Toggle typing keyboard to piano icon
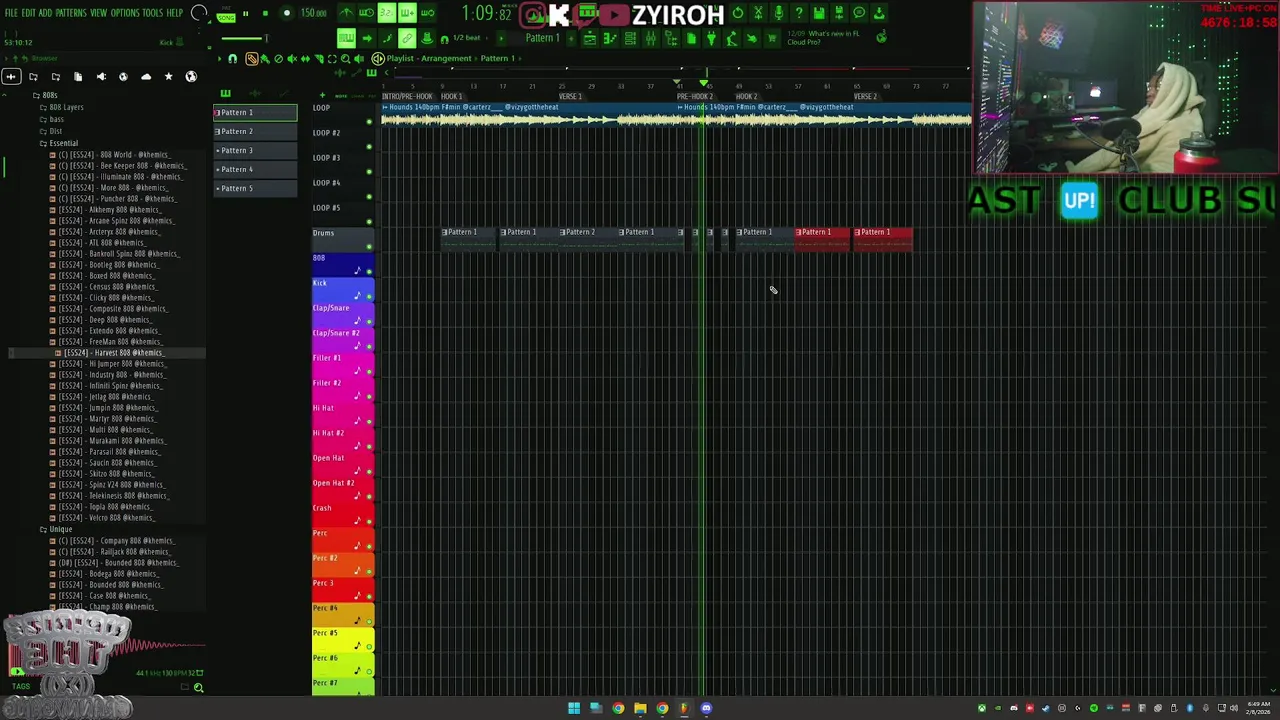1280x720 pixels. 346,38
